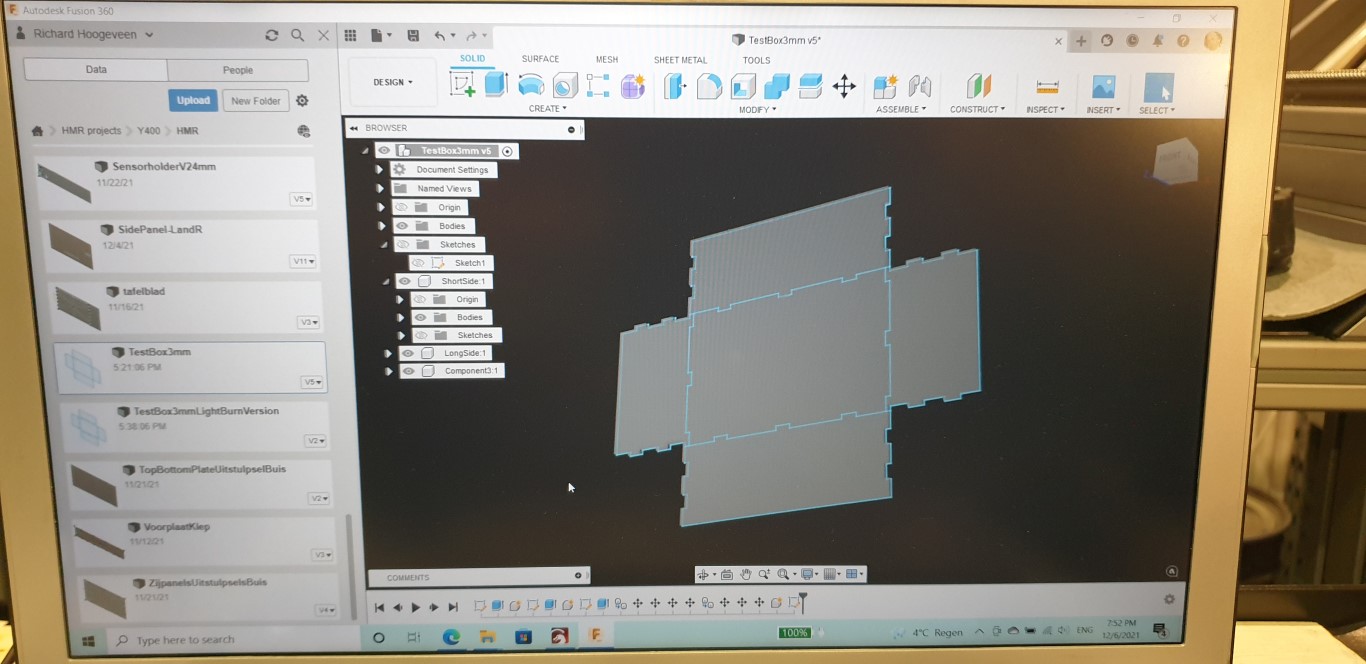Viewport: 1366px width, 664px height.
Task: Expand Named Views node
Action: tap(380, 188)
